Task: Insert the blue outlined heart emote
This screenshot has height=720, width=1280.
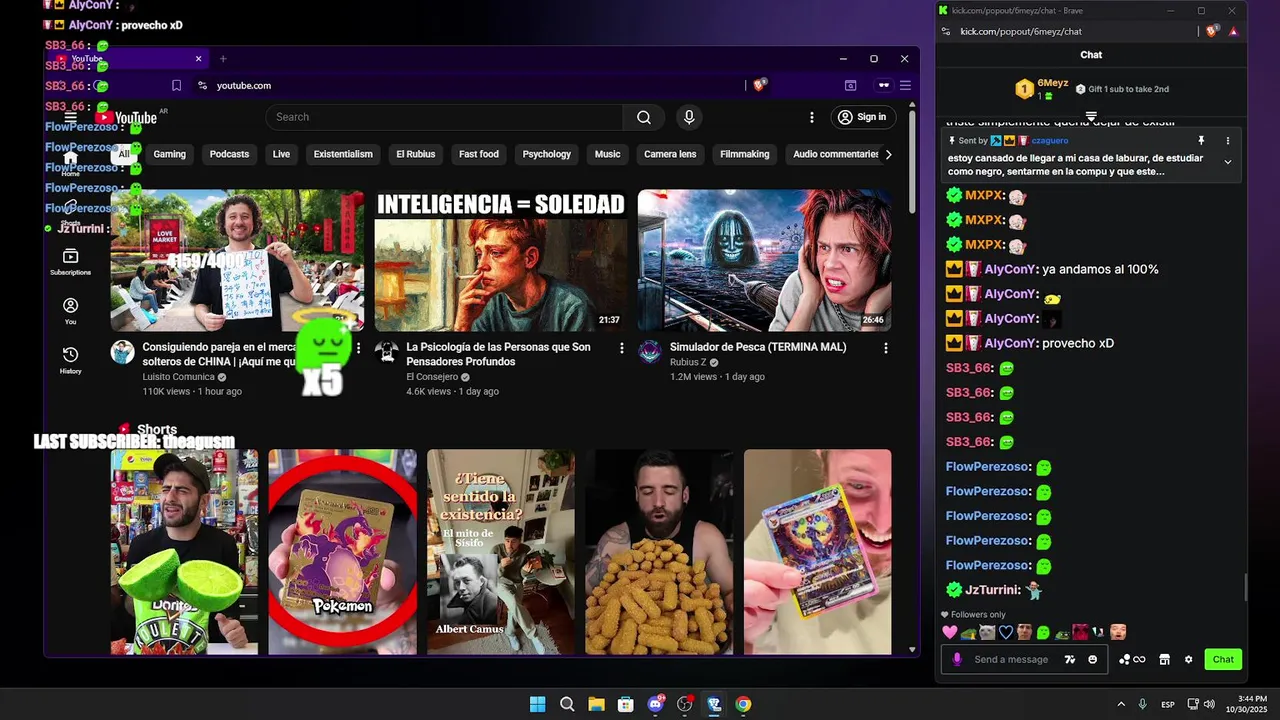Action: coord(1006,633)
